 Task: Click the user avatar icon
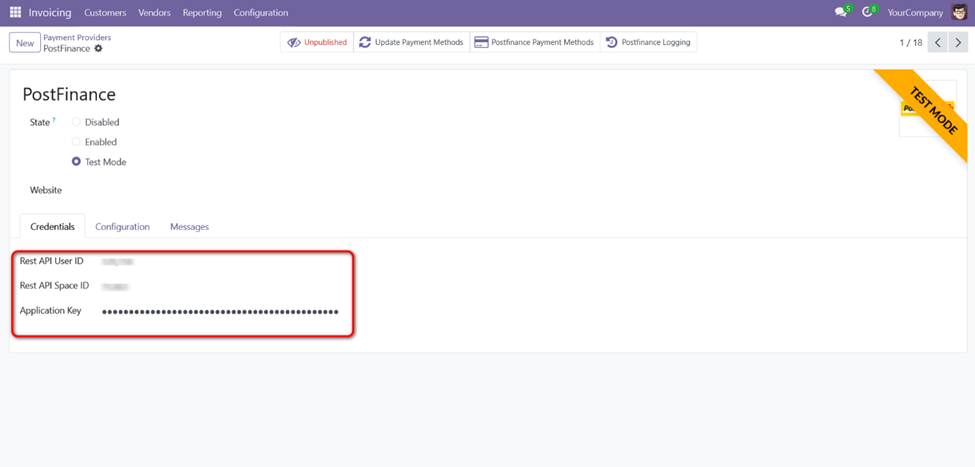[x=959, y=13]
